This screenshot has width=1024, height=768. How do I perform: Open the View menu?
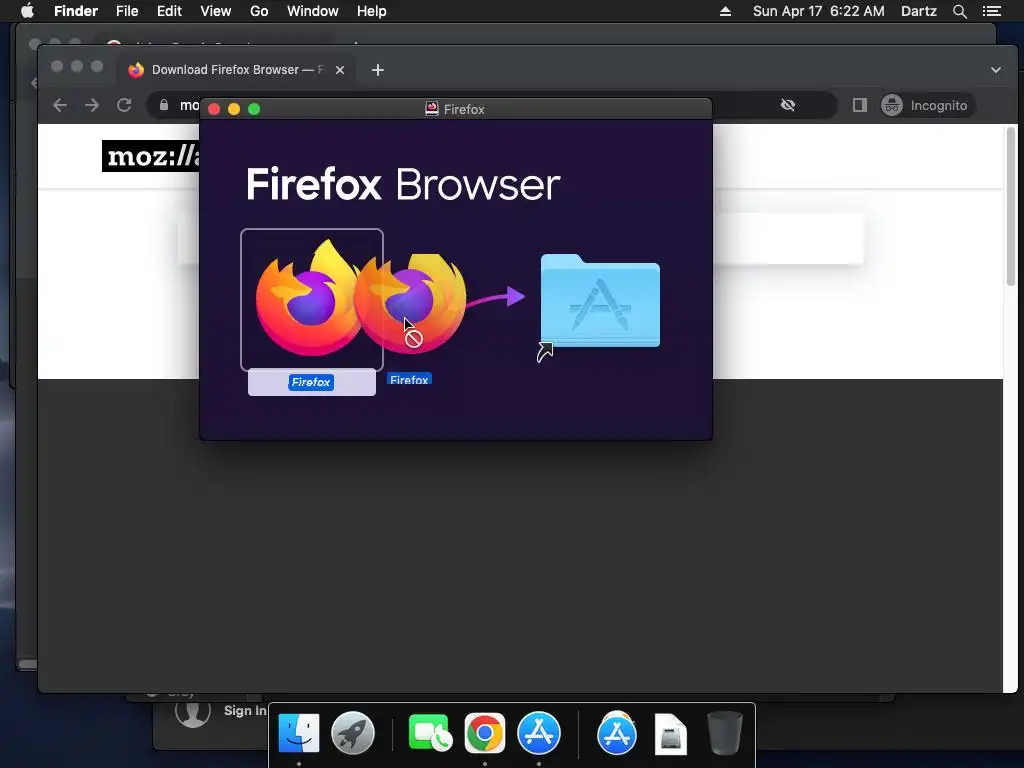click(216, 11)
